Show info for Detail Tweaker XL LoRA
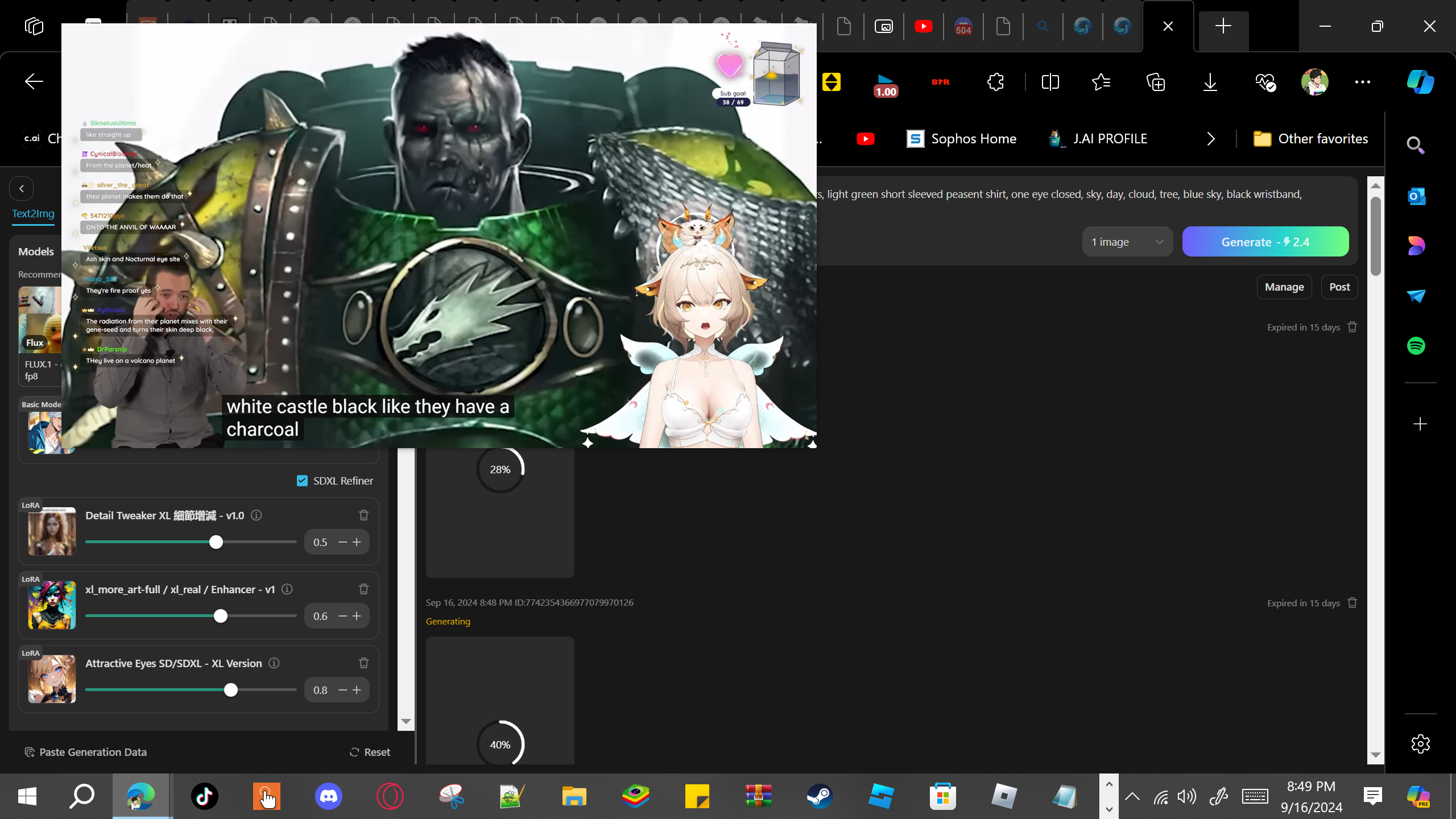 (257, 515)
